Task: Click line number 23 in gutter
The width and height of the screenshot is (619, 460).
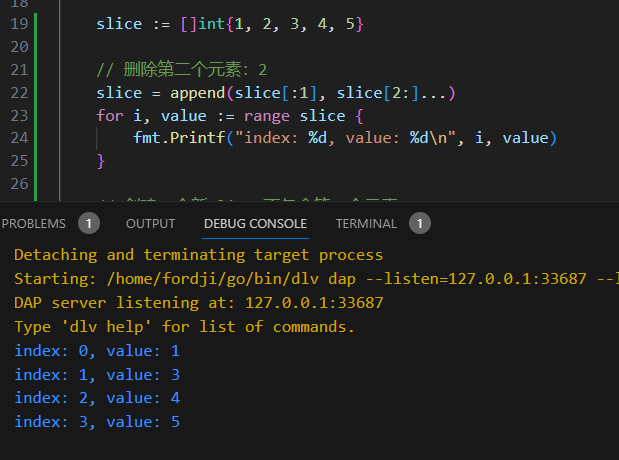Action: (x=18, y=115)
